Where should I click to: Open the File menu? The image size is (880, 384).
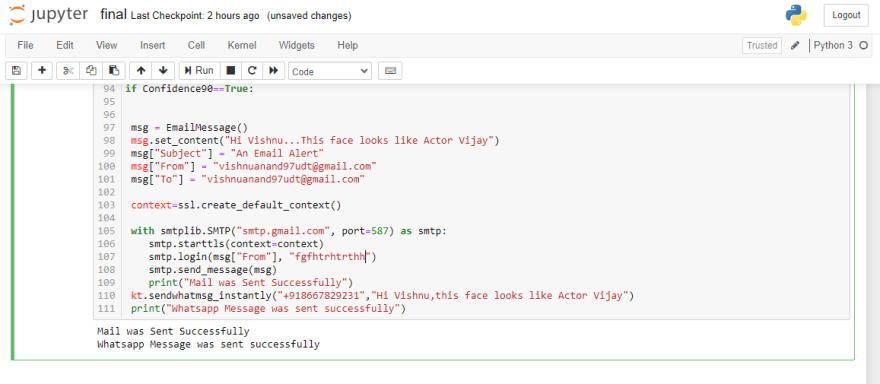(25, 45)
